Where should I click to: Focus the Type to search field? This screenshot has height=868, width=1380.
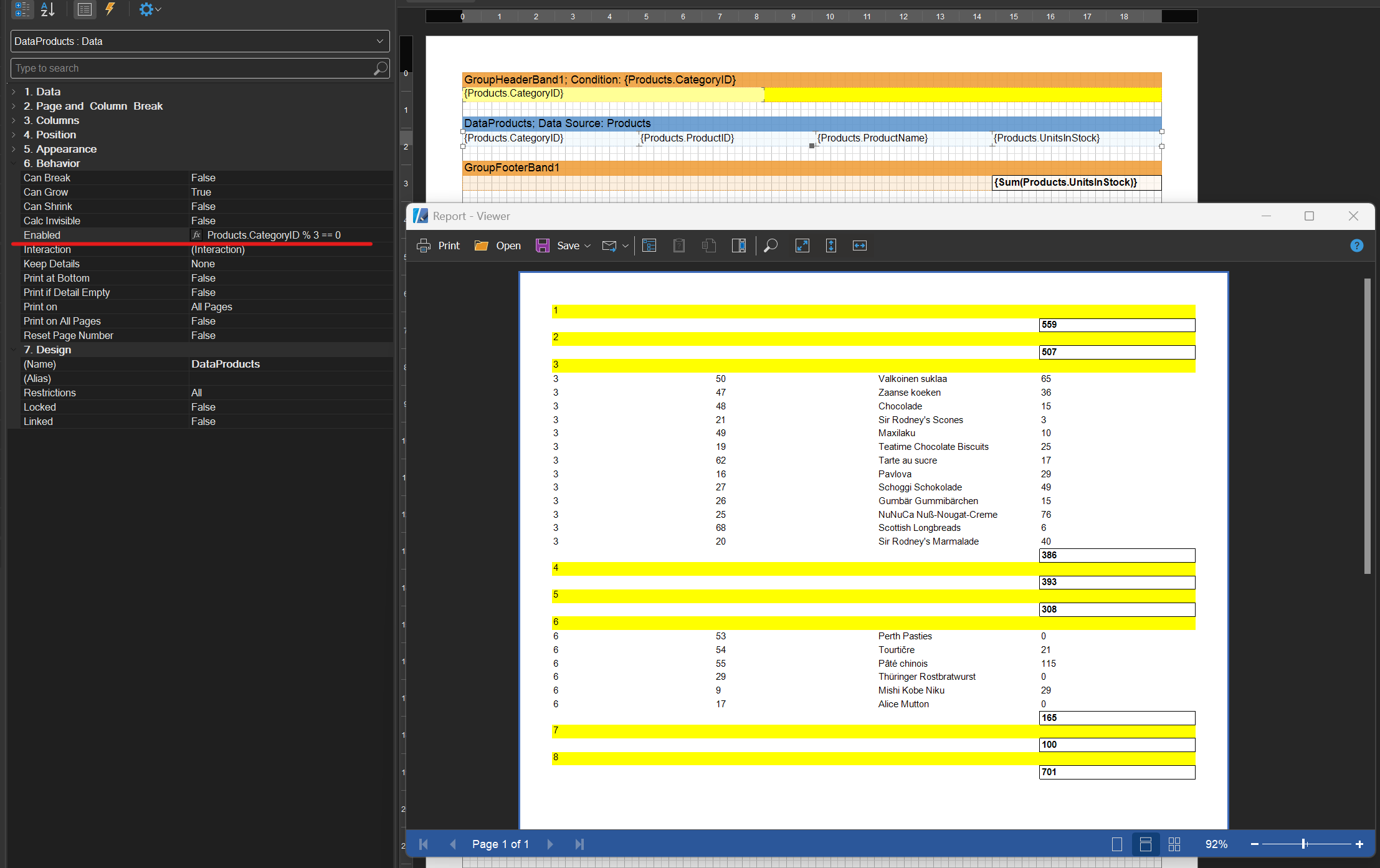pyautogui.click(x=200, y=69)
